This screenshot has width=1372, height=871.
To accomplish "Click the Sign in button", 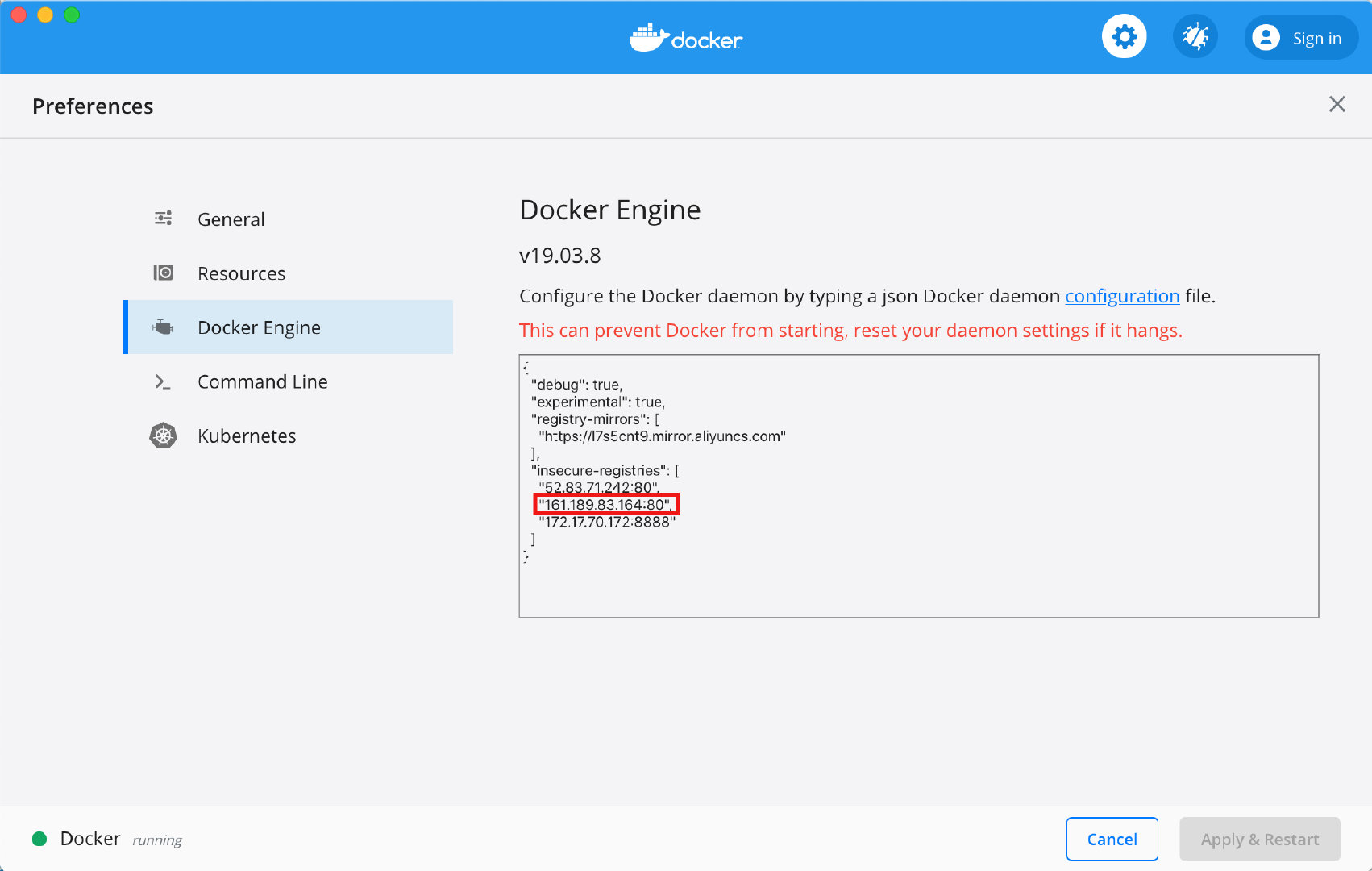I will (1301, 37).
